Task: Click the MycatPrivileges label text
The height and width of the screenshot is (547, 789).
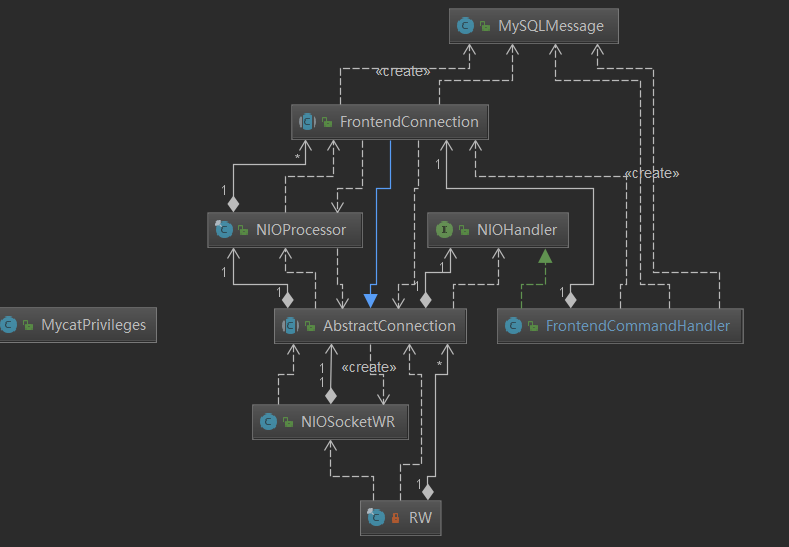Action: point(94,325)
